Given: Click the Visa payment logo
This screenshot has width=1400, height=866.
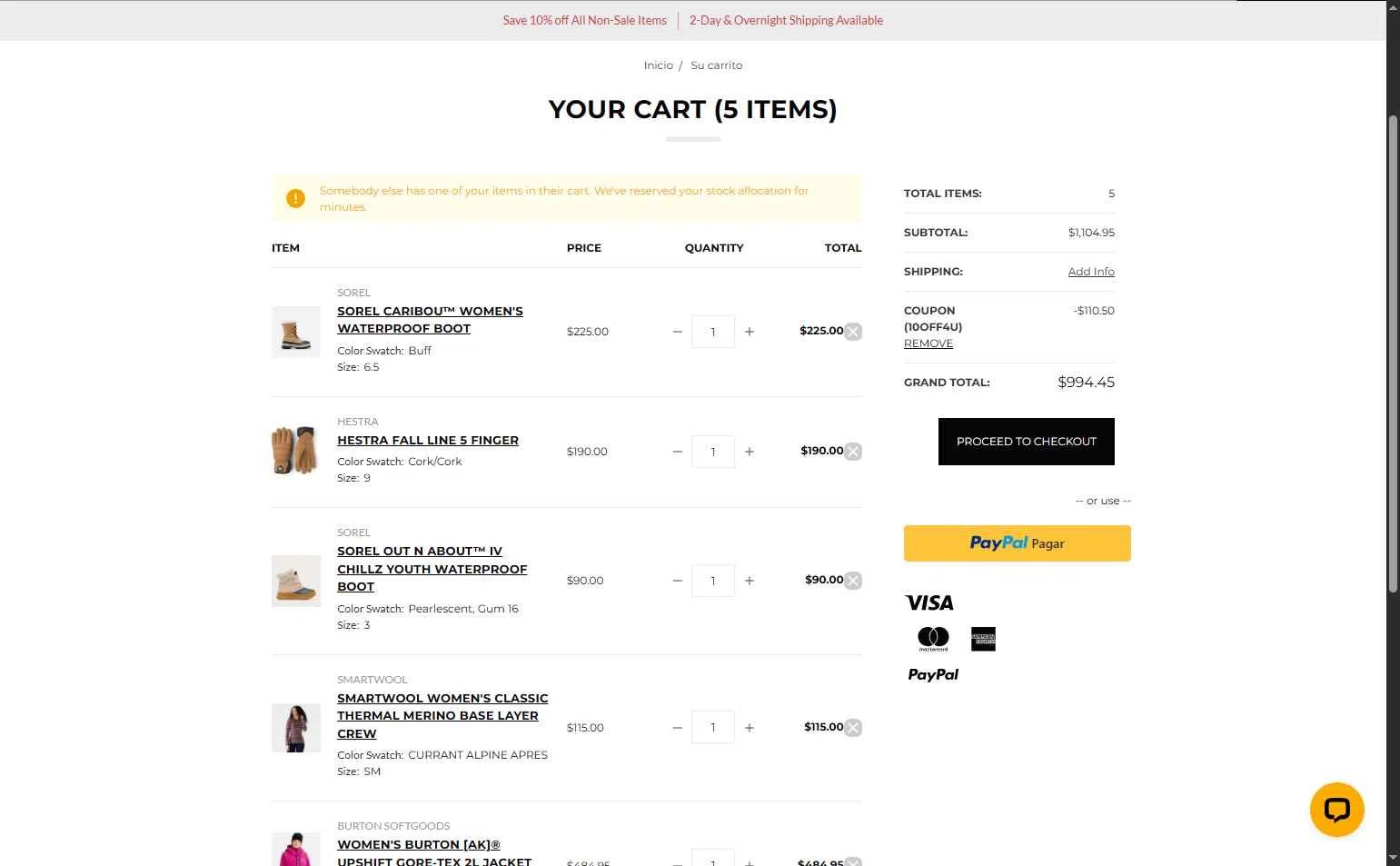Looking at the screenshot, I should tap(929, 602).
